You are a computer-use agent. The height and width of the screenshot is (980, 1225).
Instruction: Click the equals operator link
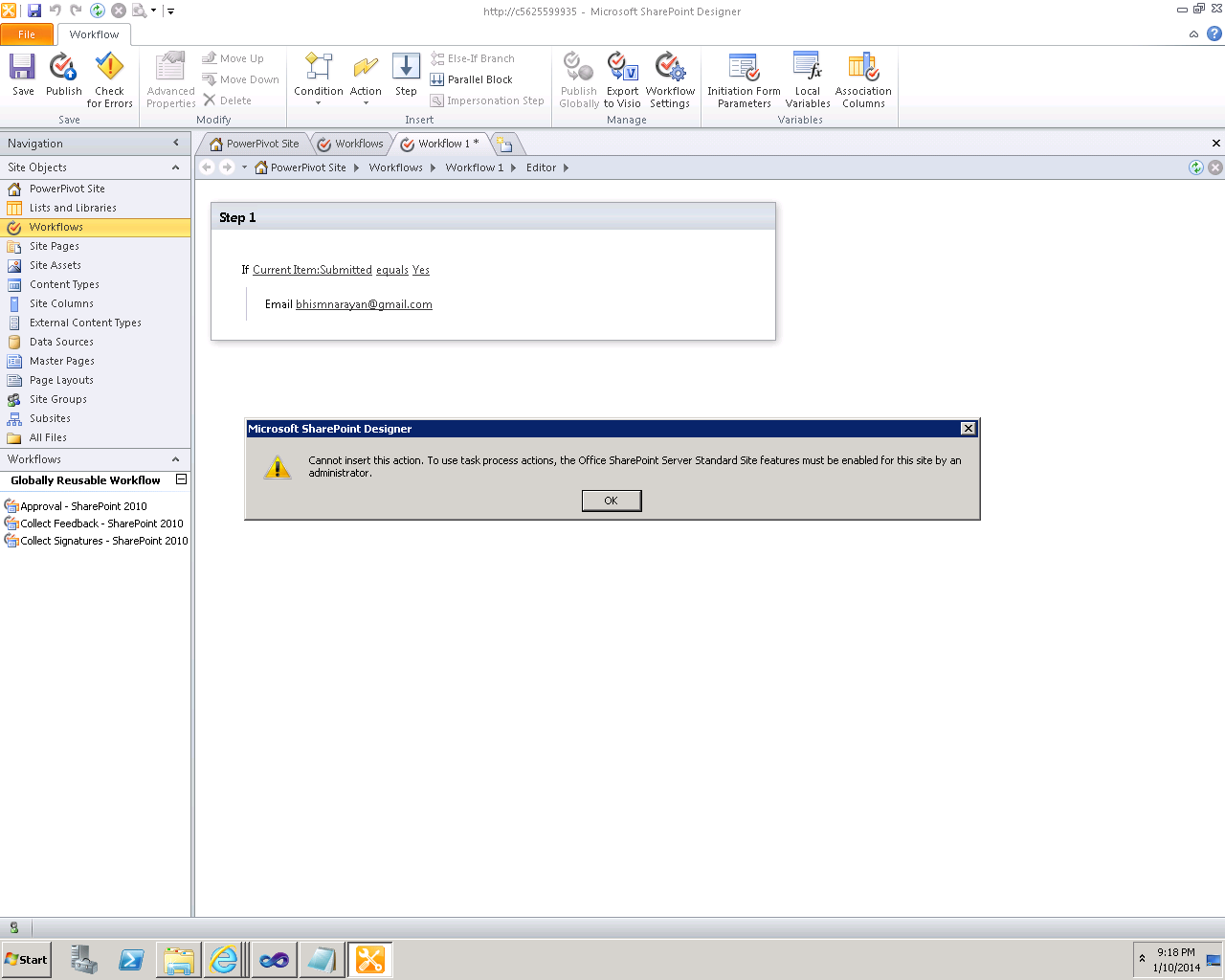(392, 270)
